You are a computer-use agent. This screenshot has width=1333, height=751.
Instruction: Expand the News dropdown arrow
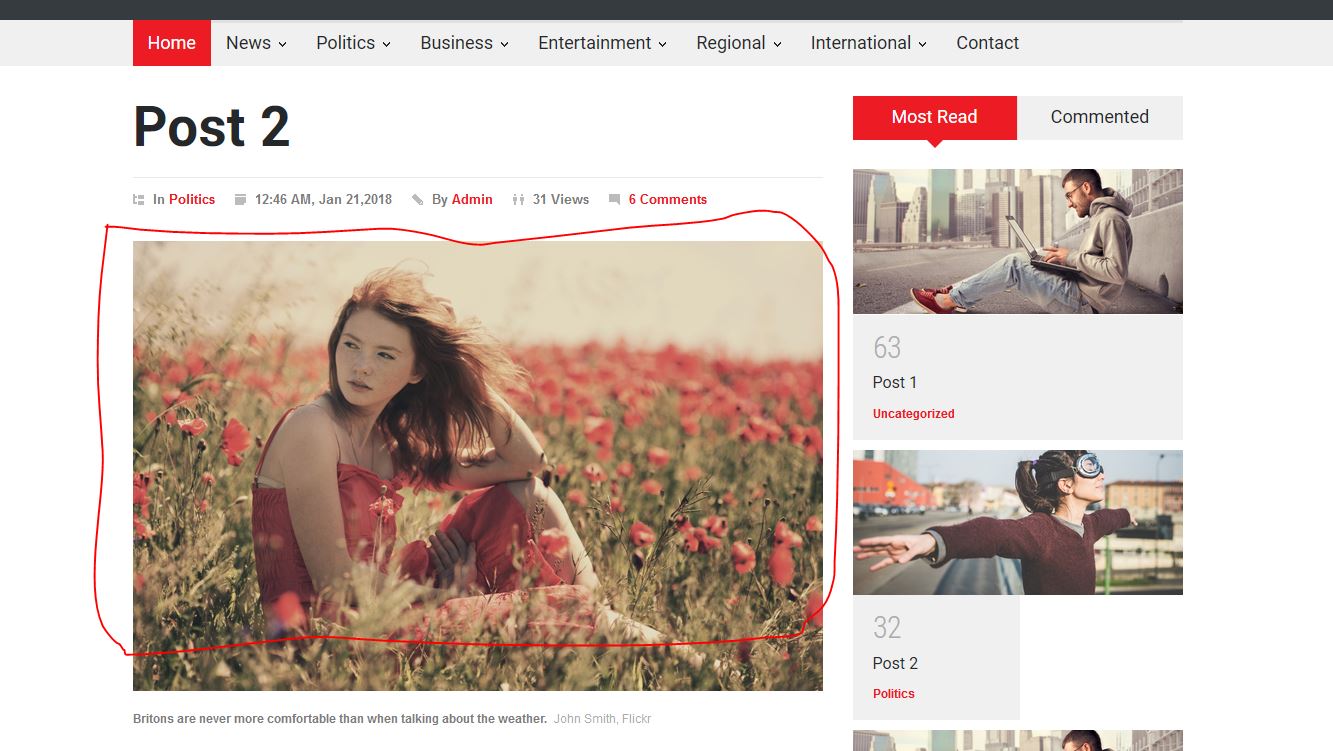tap(282, 44)
